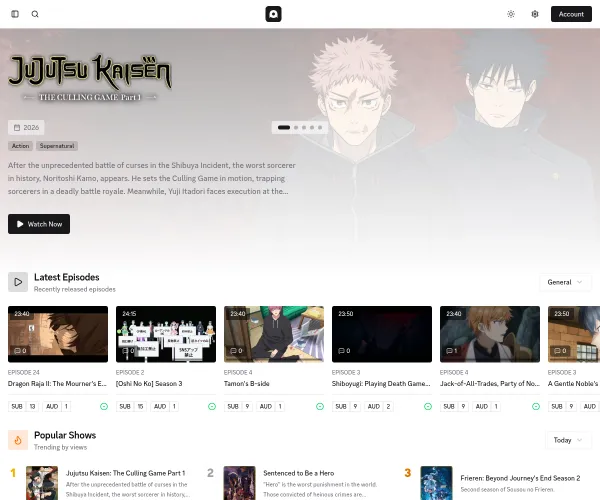600x500 pixels.
Task: Click comment icon on A Gentle Noble's thumbnail
Action: (560, 351)
